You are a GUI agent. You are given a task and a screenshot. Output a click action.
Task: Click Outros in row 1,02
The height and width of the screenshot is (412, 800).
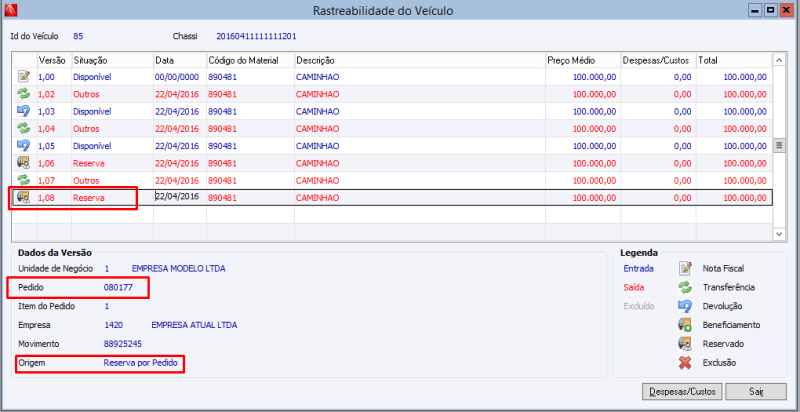pos(86,94)
